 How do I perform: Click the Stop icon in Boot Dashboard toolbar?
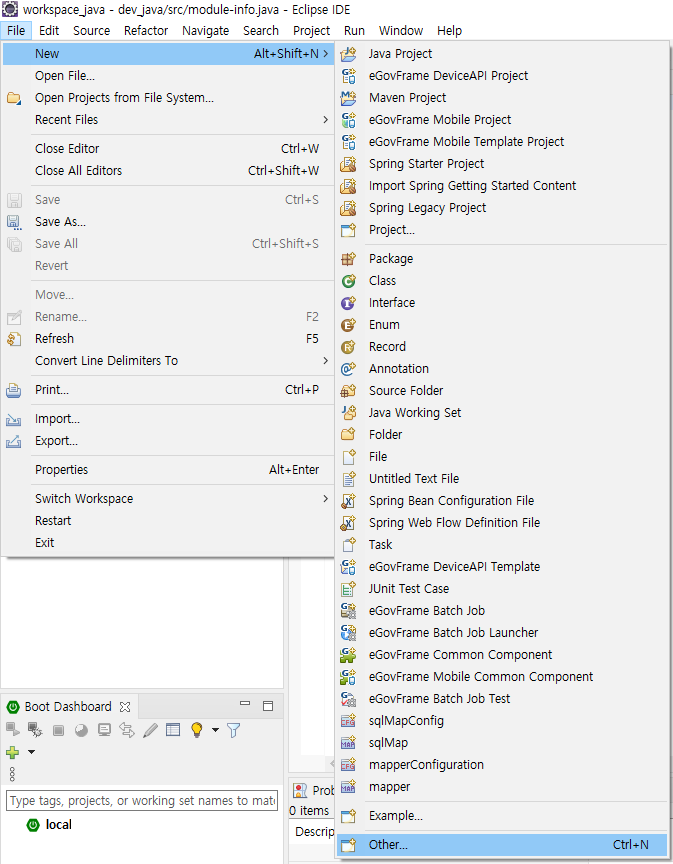point(58,731)
